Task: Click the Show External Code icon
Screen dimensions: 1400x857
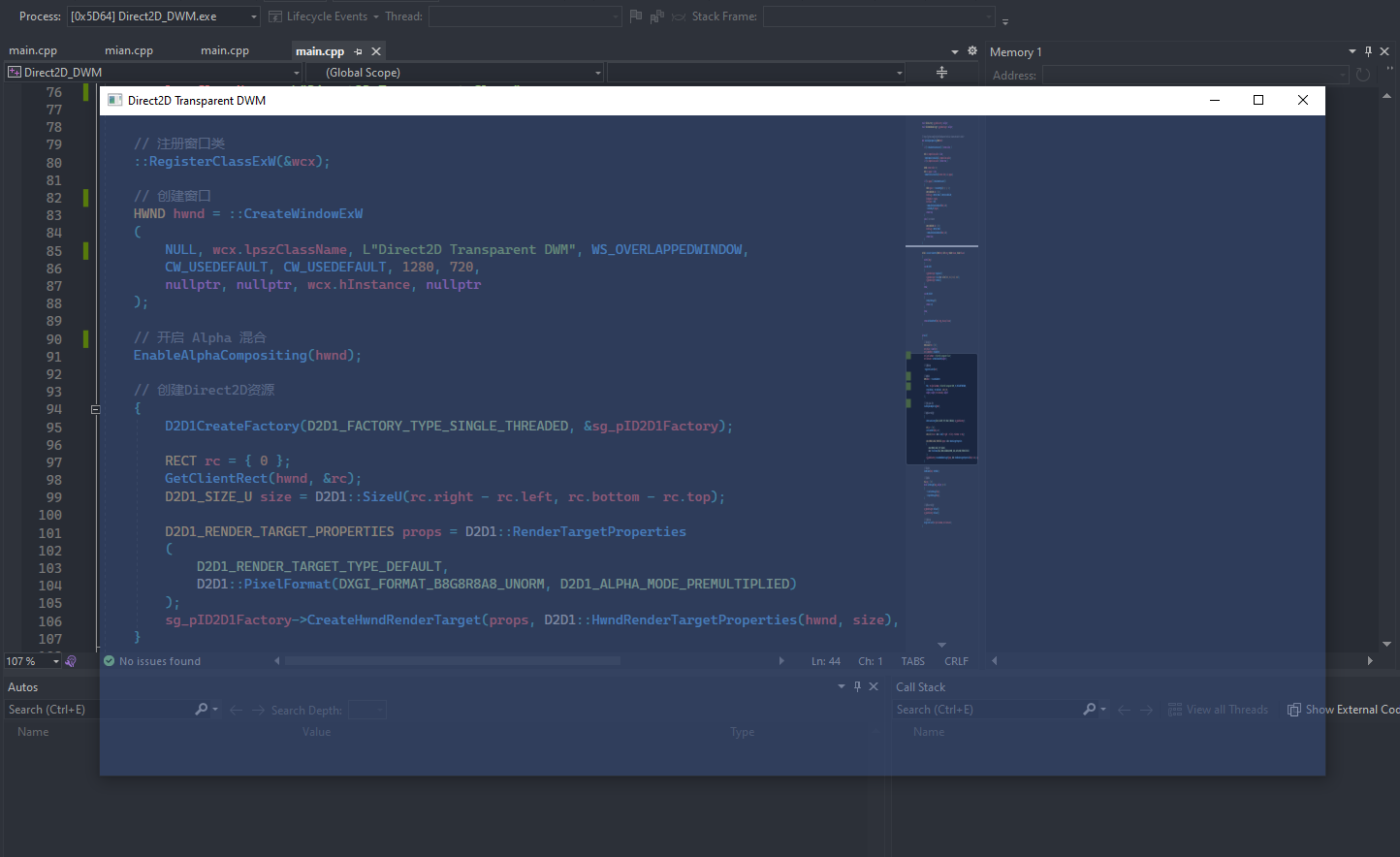Action: point(1293,710)
